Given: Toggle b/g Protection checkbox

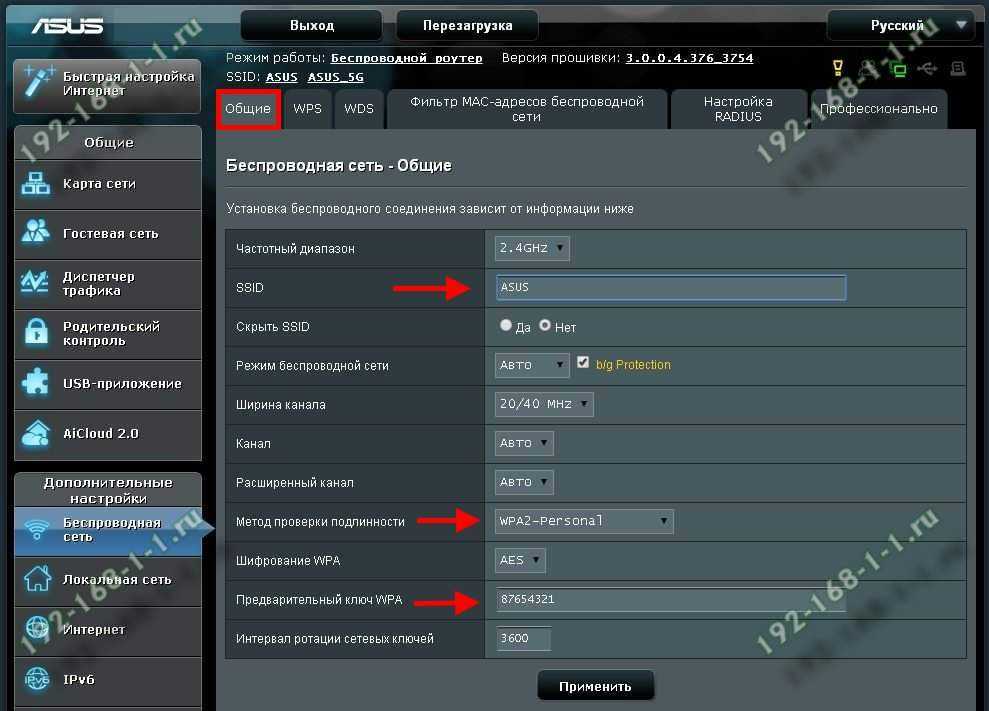Looking at the screenshot, I should click(583, 362).
